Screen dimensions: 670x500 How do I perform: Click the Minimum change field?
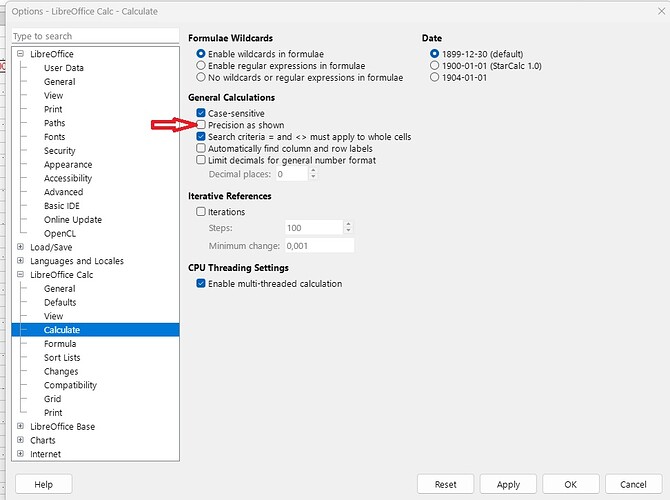320,246
